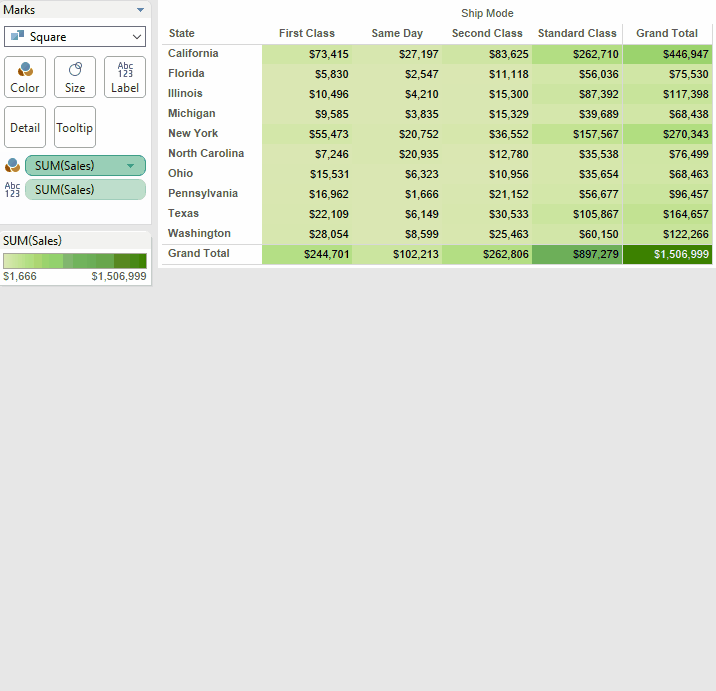Click the SUM(Sales) legend title
716x691 pixels.
pyautogui.click(x=33, y=240)
